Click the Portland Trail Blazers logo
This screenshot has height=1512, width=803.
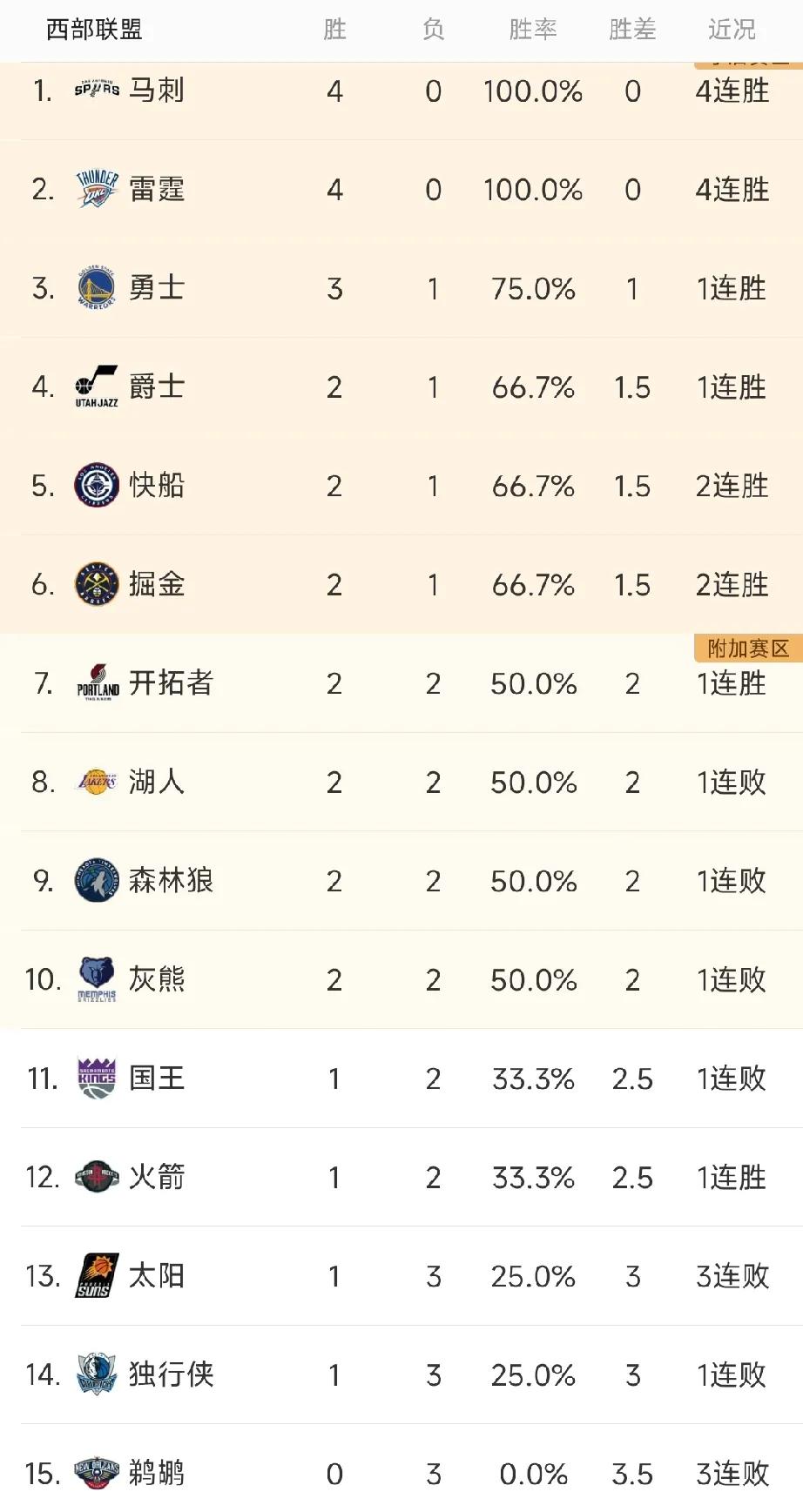97,683
